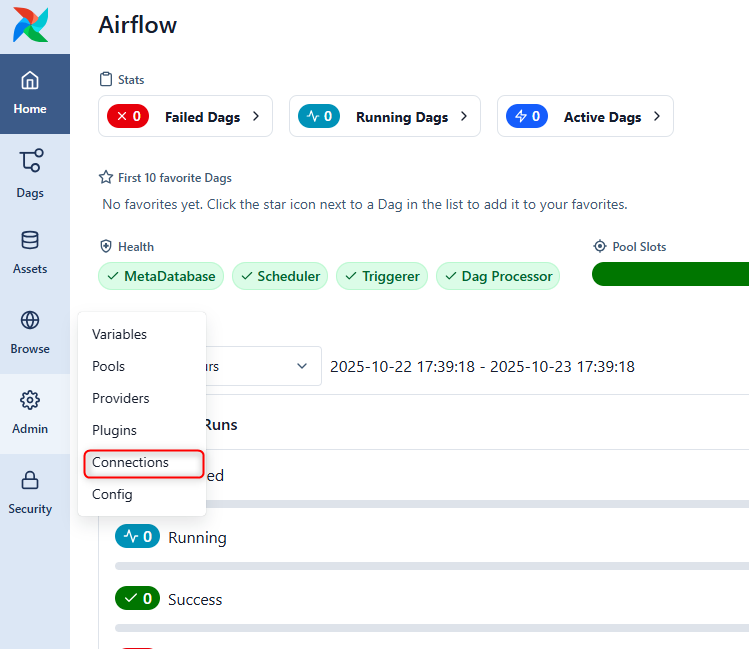Viewport: 749px width, 649px height.
Task: Click the blue active count badge
Action: tap(527, 116)
